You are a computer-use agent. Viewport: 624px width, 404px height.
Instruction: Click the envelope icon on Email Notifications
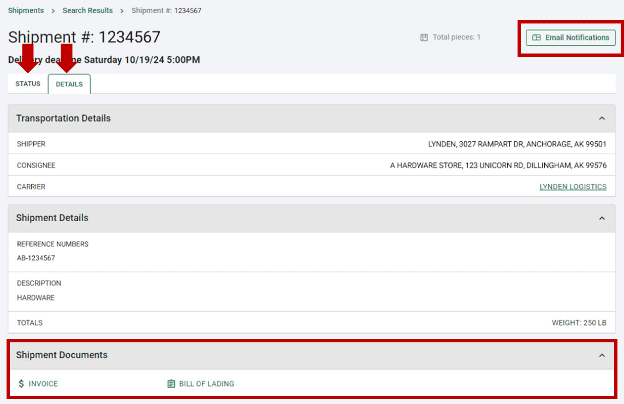pyautogui.click(x=536, y=38)
